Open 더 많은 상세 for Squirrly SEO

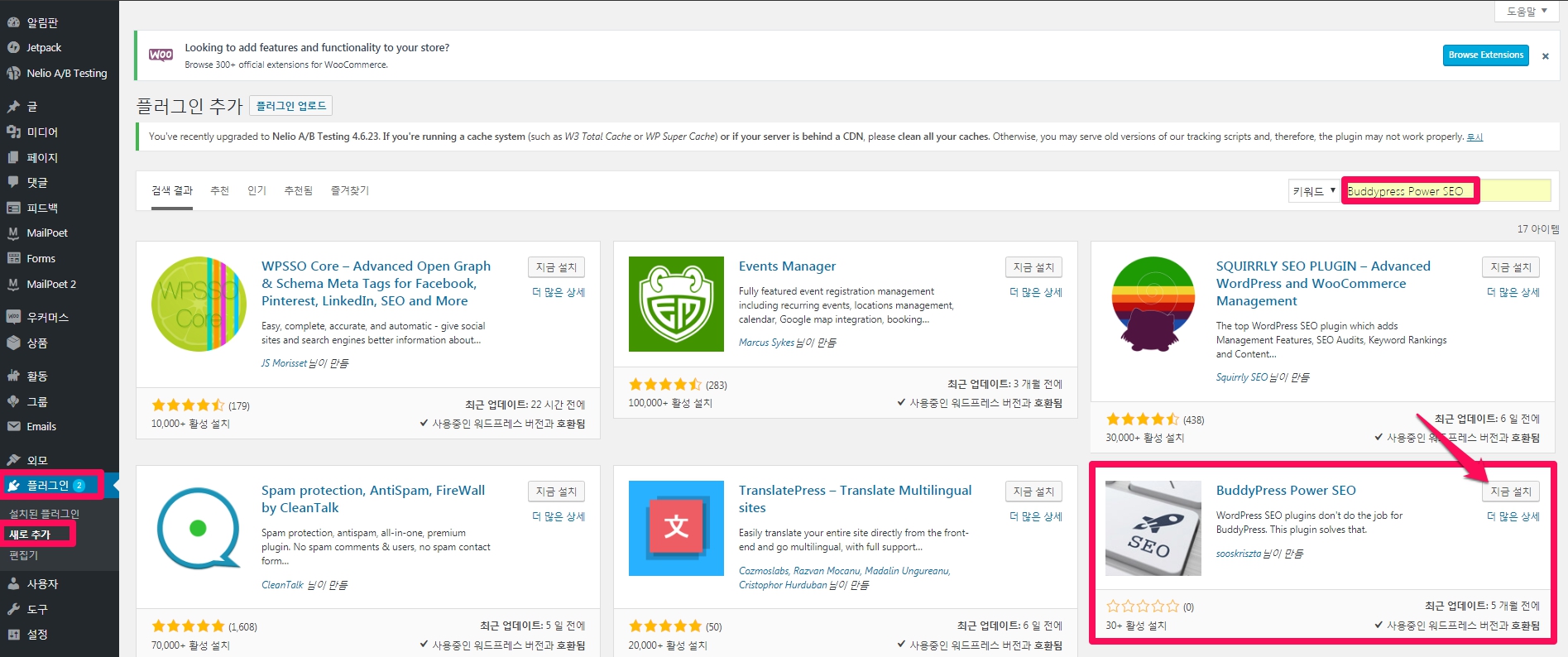click(1513, 292)
